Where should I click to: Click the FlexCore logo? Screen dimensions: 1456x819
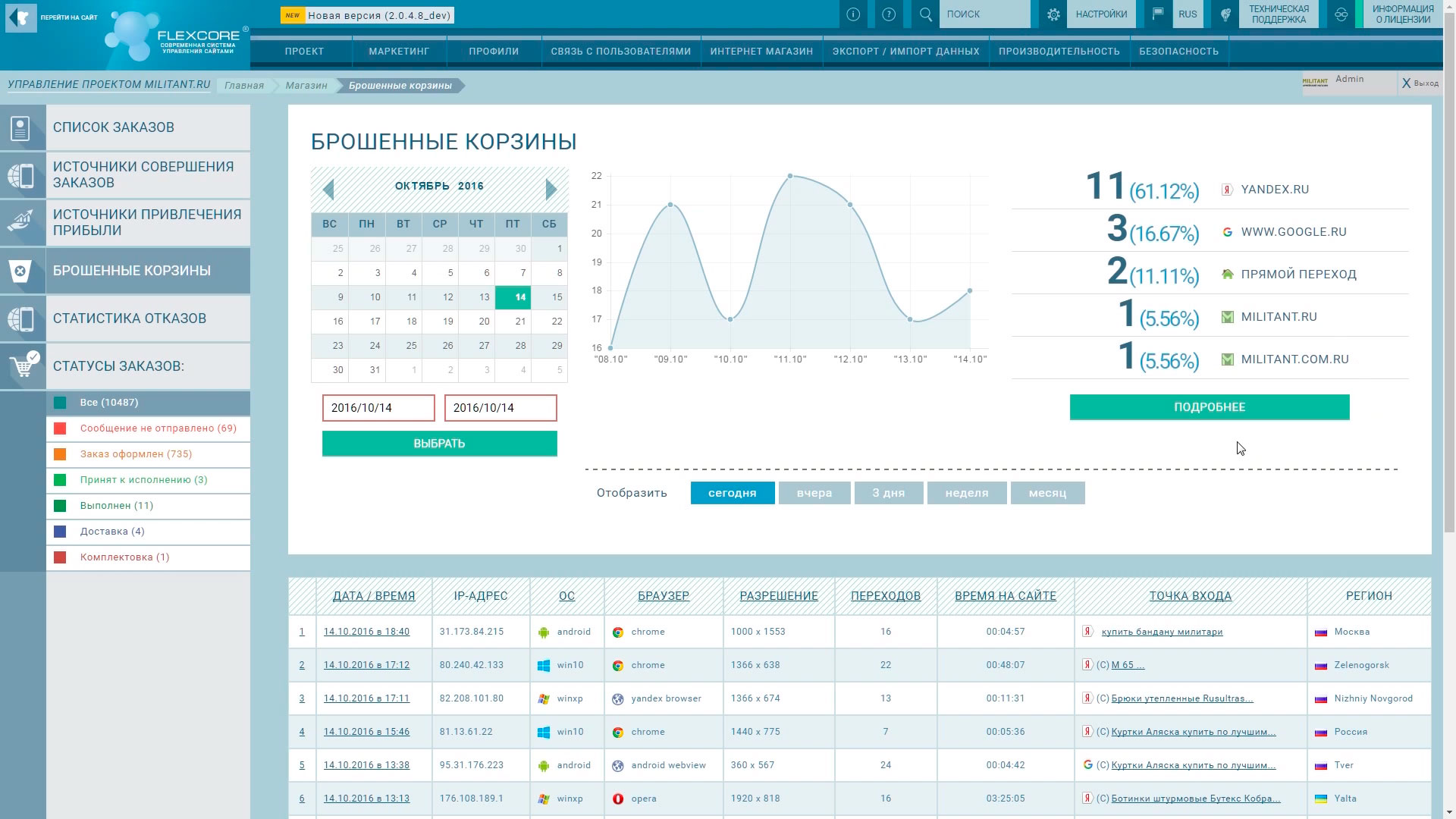[178, 36]
